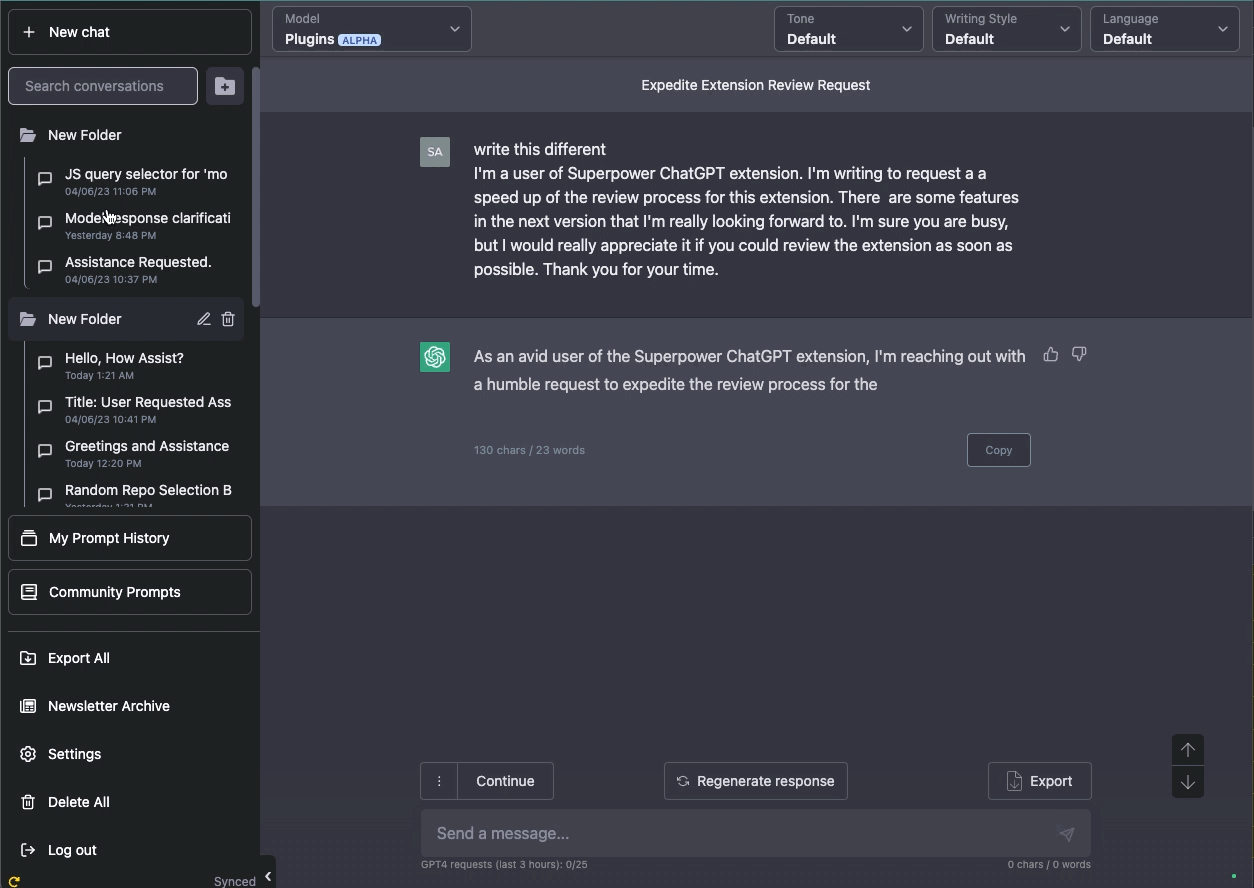Click the ChatGPT logo avatar
Image resolution: width=1254 pixels, height=888 pixels.
435,357
